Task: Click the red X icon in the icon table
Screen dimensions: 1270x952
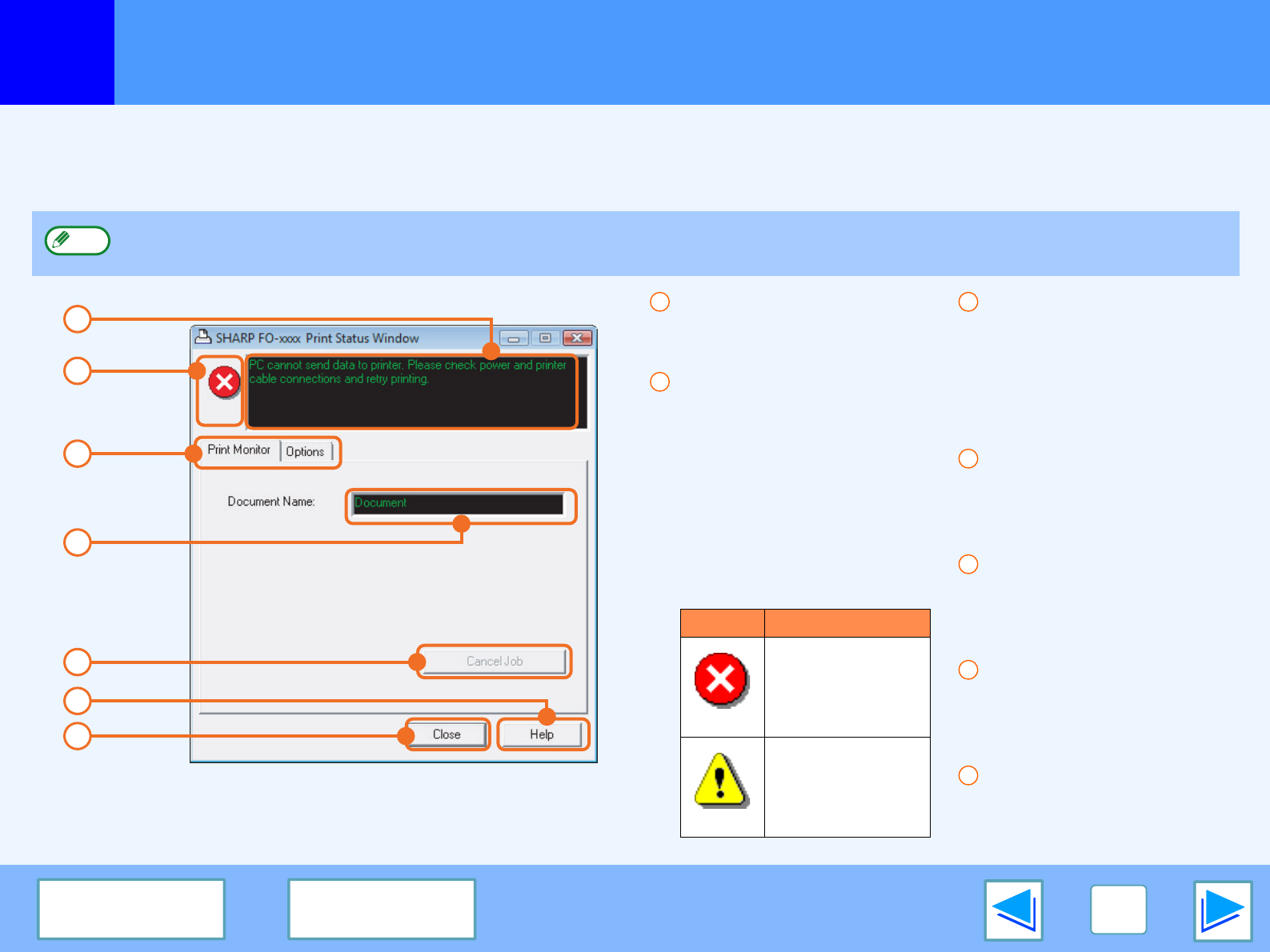Action: 721,680
